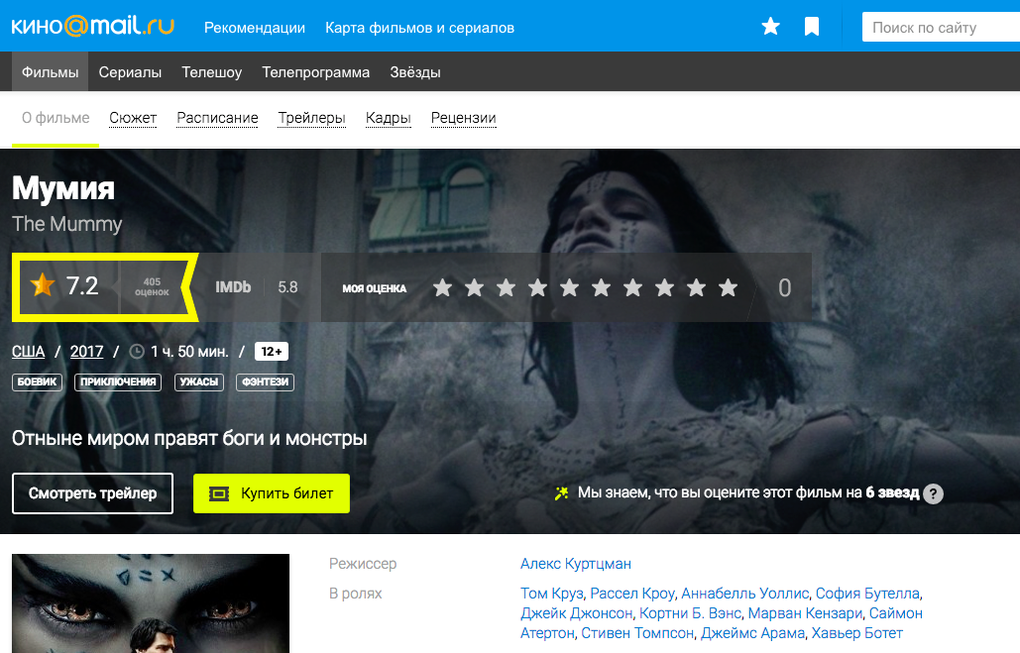Open the Телешоу section
The image size is (1020, 653).
point(212,72)
